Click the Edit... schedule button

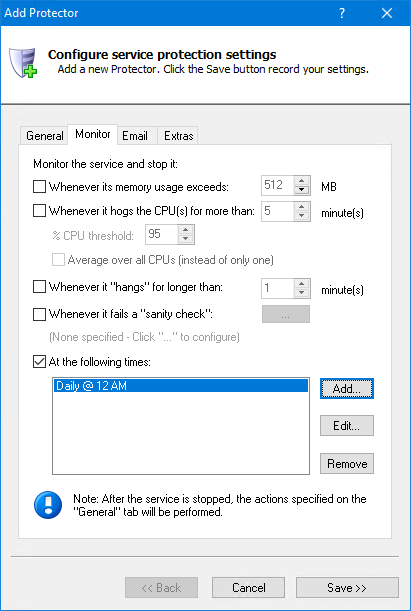(x=347, y=426)
